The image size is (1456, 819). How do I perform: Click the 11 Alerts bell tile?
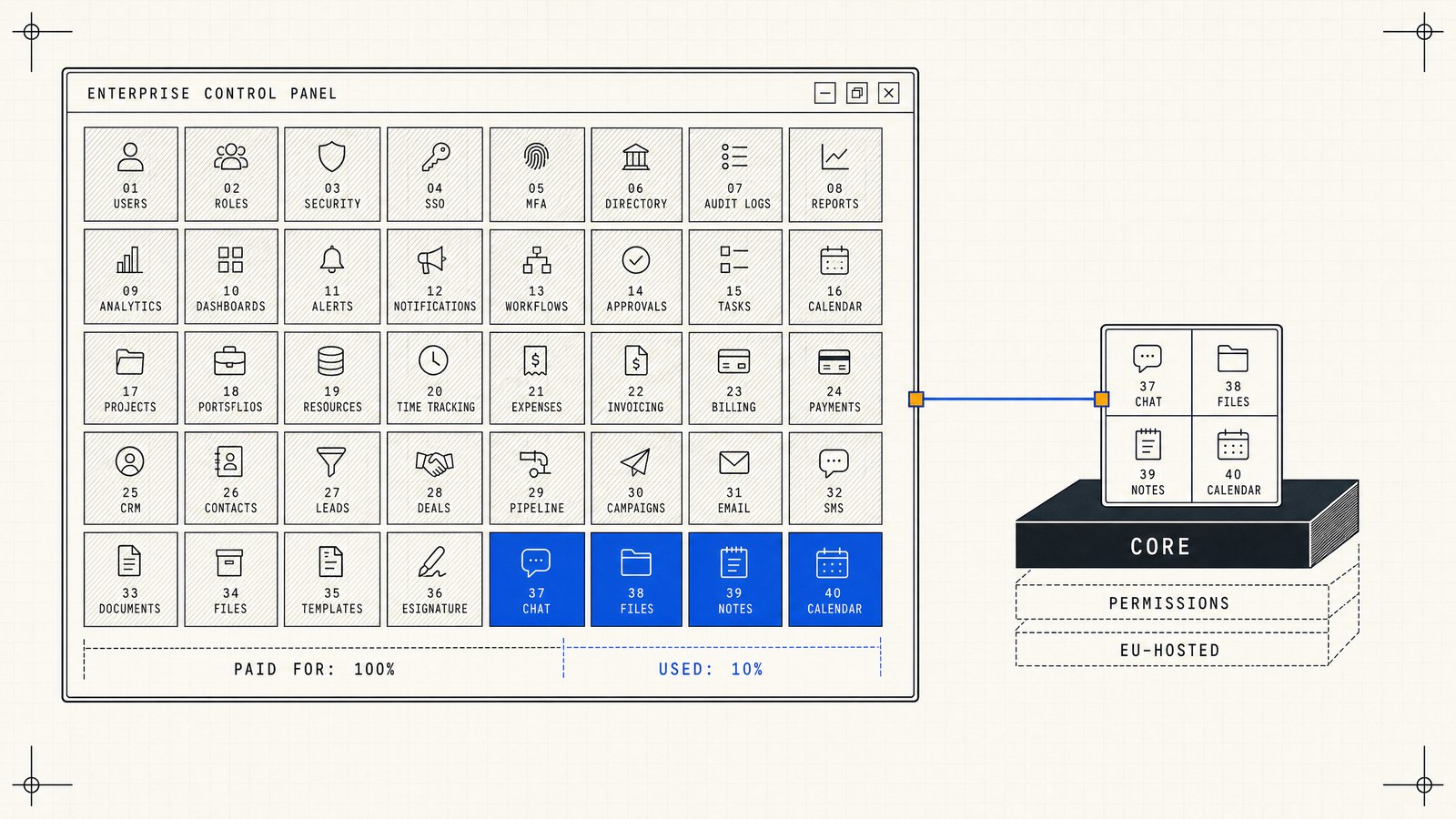(332, 277)
